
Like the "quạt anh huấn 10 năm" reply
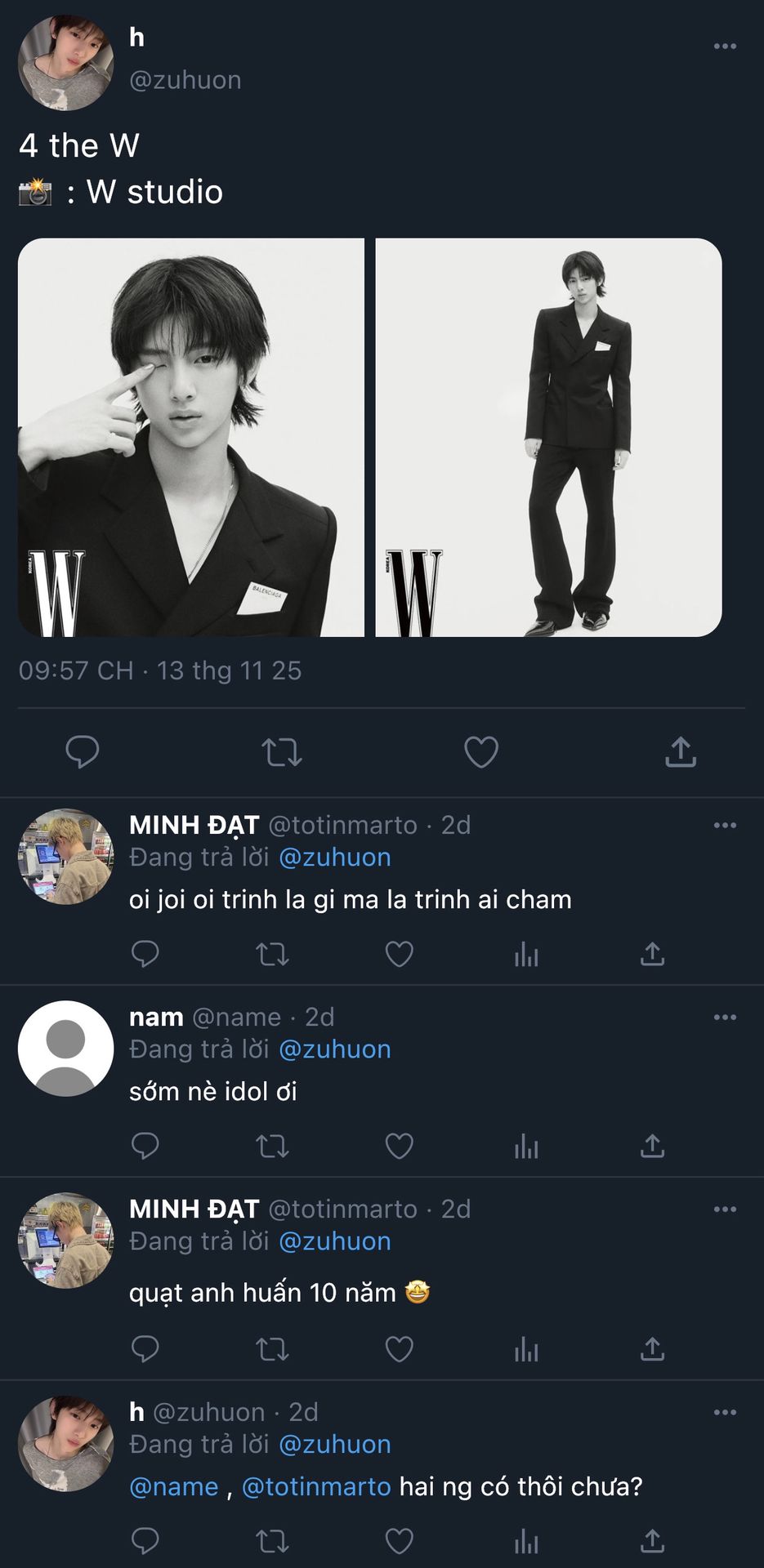coord(399,1349)
